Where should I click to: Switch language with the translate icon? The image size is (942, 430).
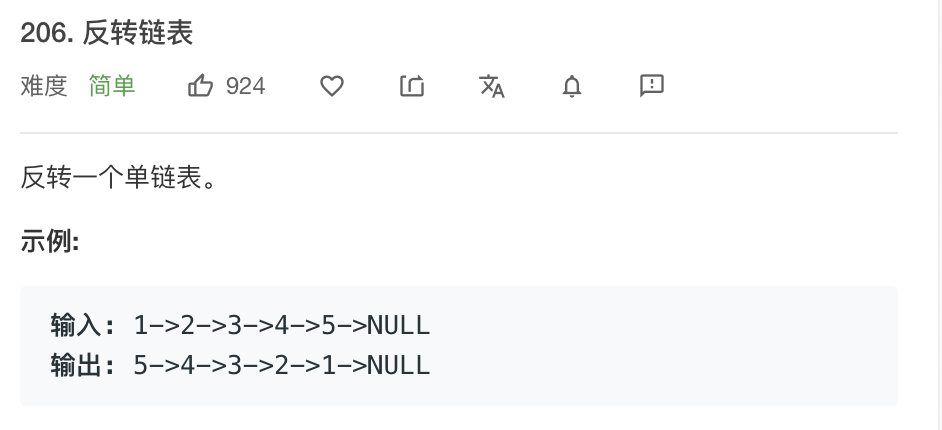tap(491, 86)
